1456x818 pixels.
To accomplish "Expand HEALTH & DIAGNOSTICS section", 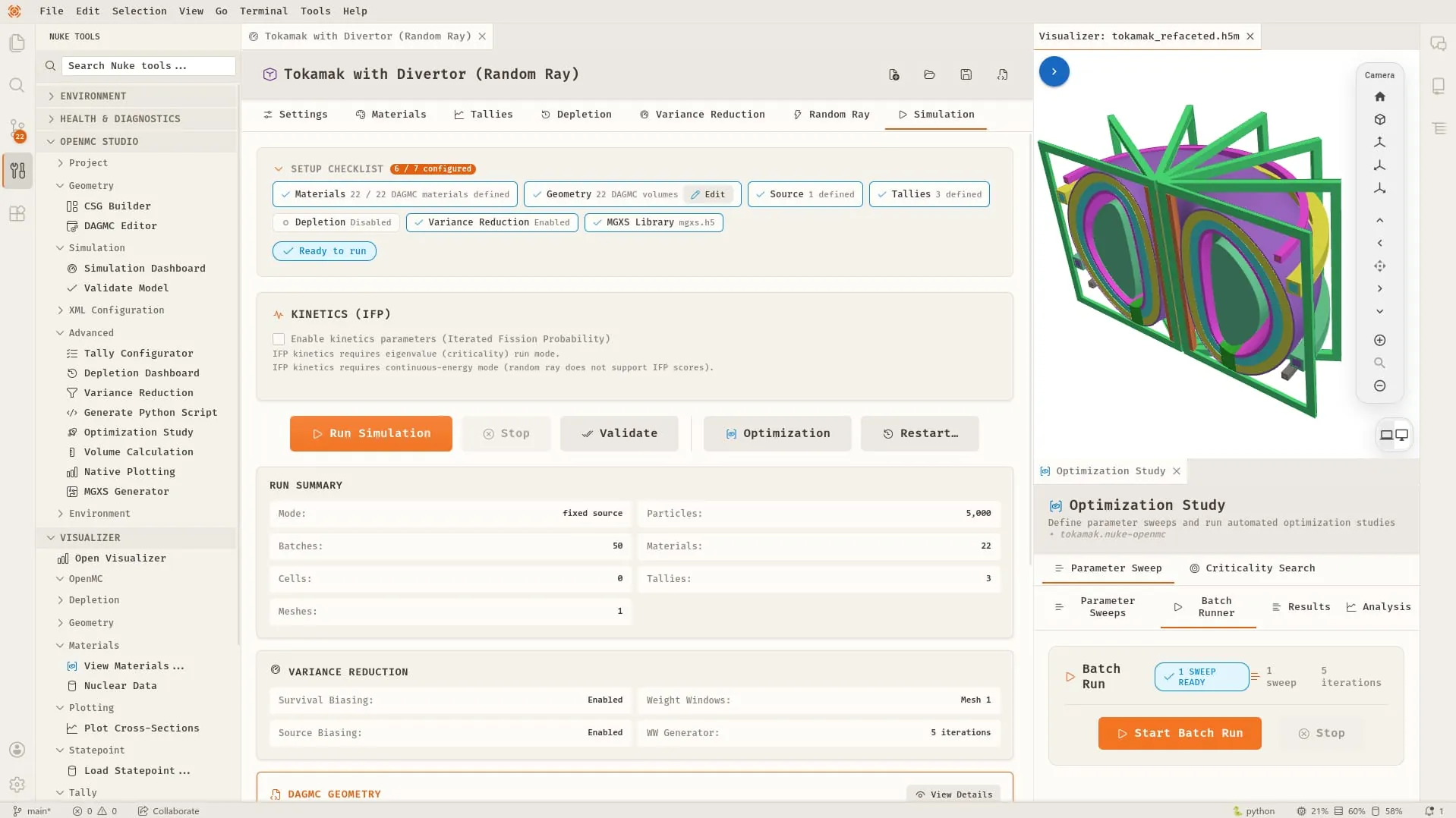I will (137, 119).
